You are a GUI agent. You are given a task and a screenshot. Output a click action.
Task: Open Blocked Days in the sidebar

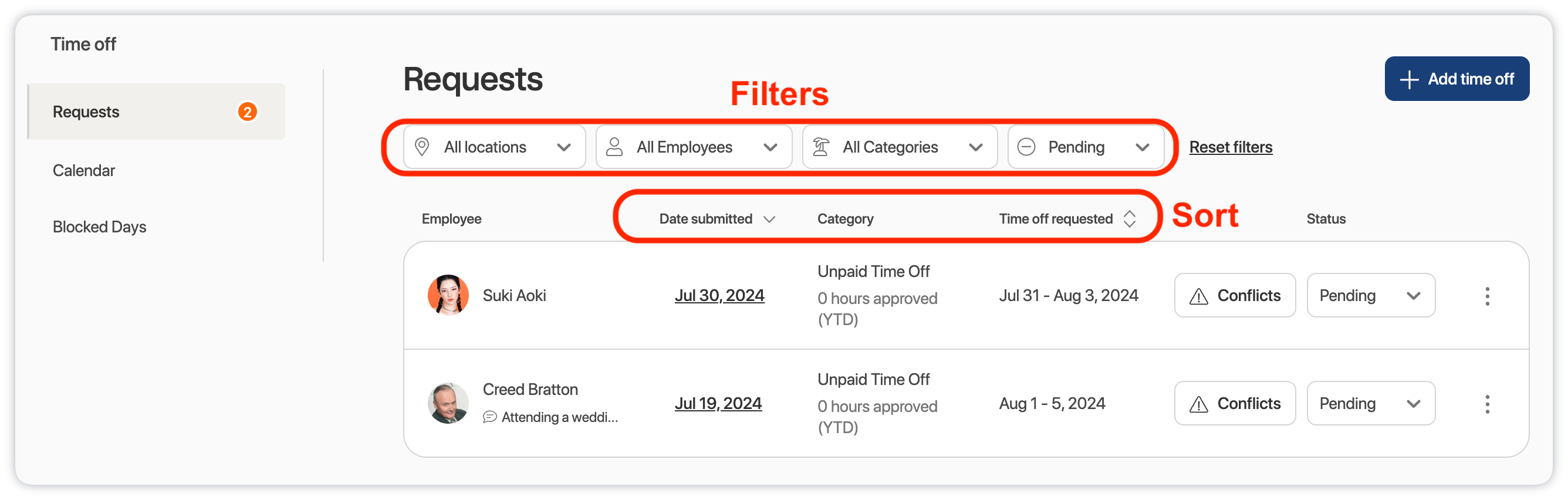99,227
